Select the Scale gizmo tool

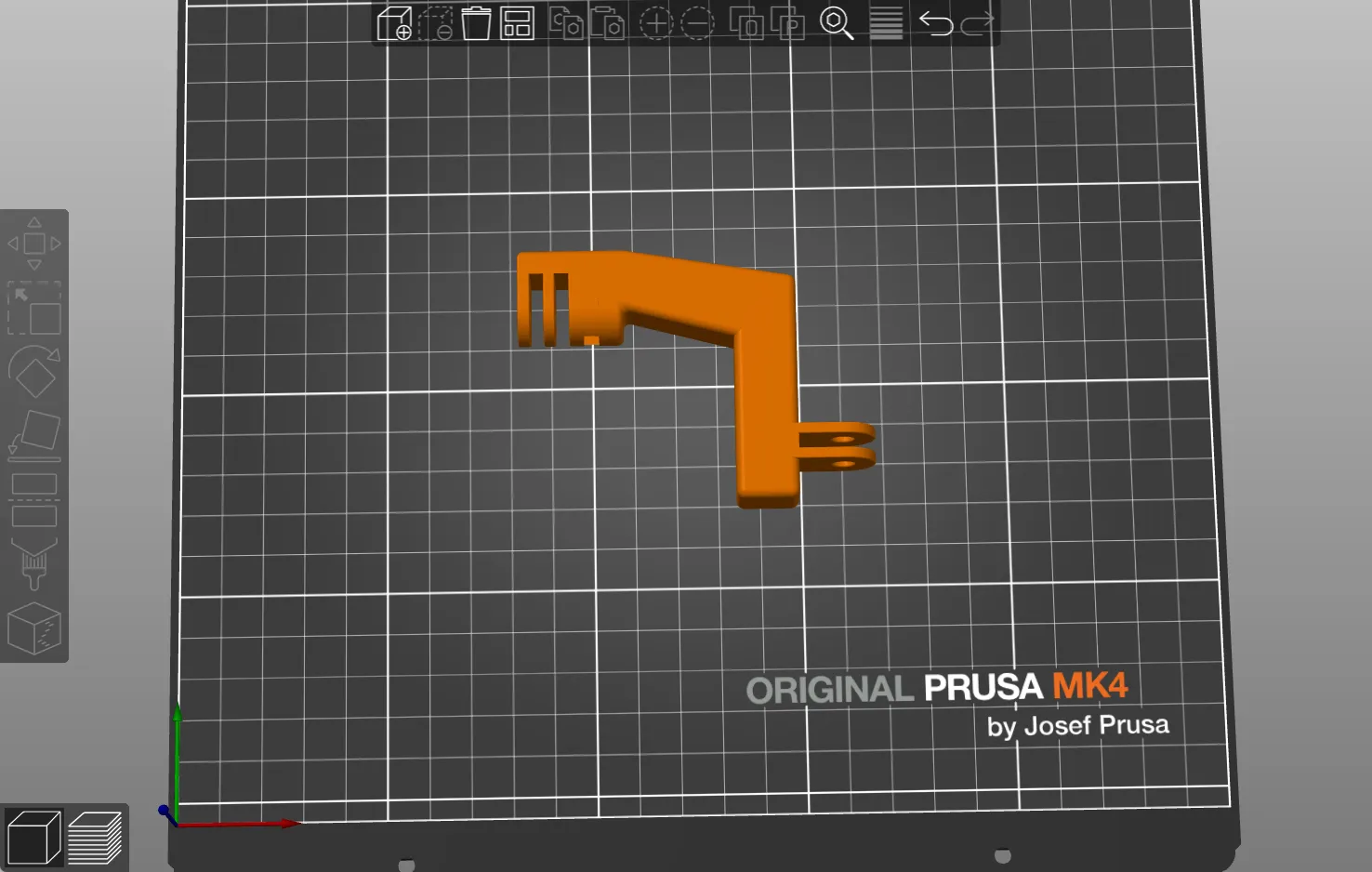pyautogui.click(x=34, y=309)
